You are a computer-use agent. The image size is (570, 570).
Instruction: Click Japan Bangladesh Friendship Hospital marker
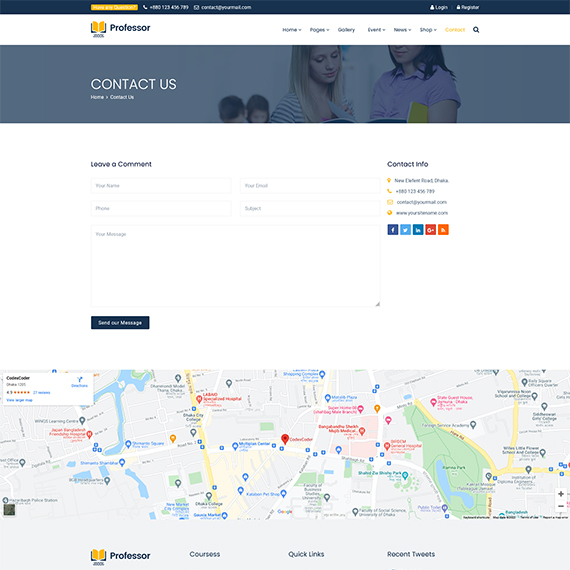89,434
